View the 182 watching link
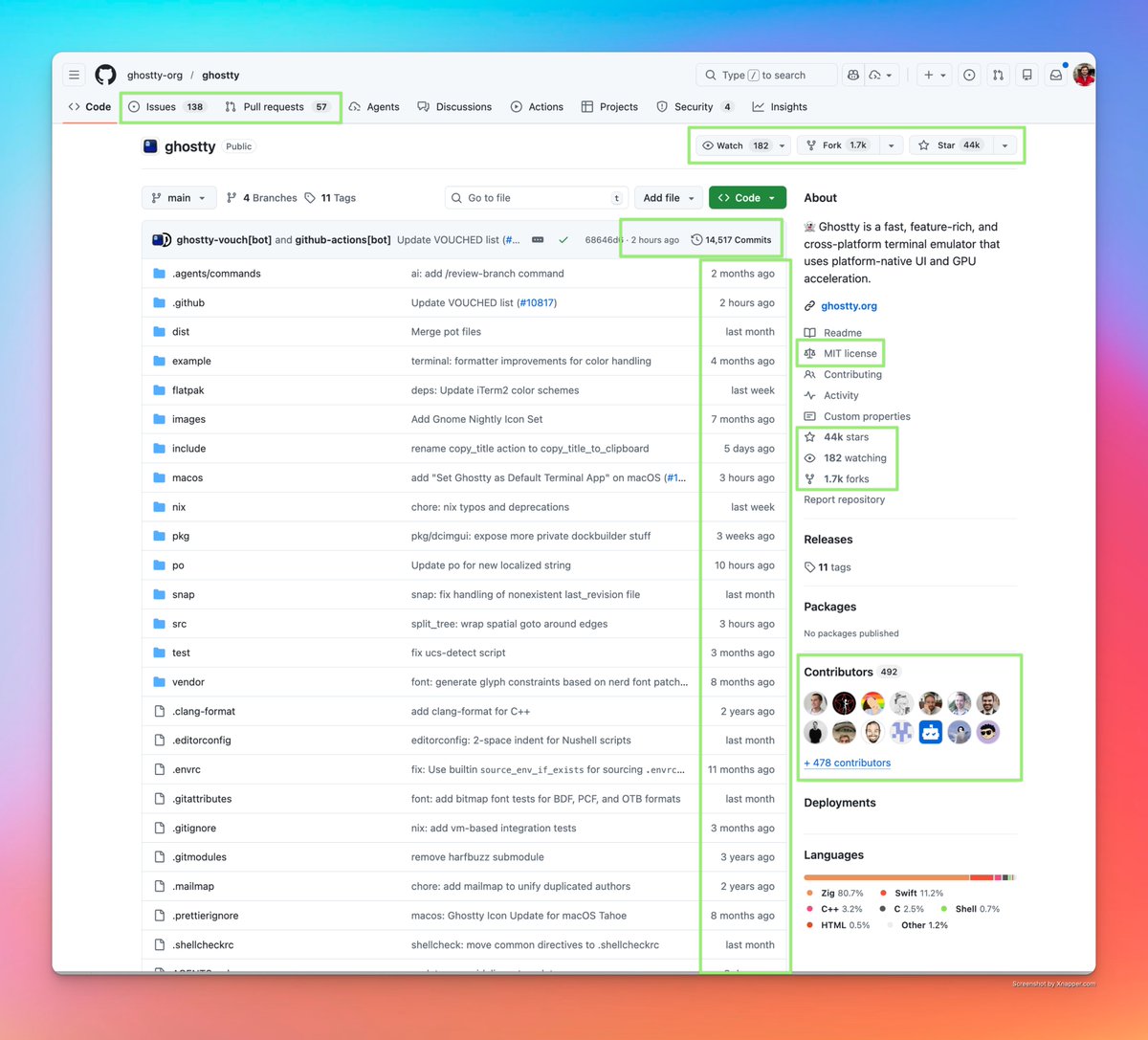 pos(846,458)
